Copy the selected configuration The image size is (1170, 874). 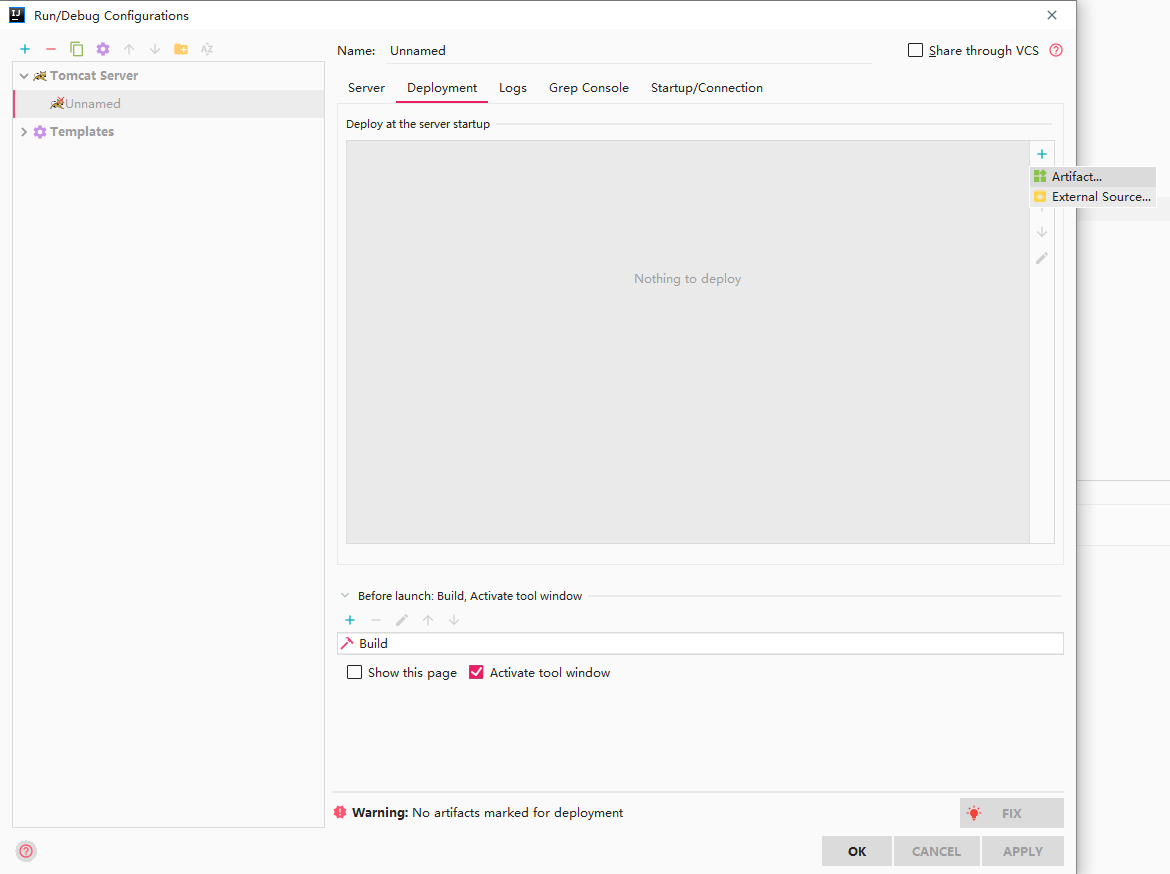(76, 49)
